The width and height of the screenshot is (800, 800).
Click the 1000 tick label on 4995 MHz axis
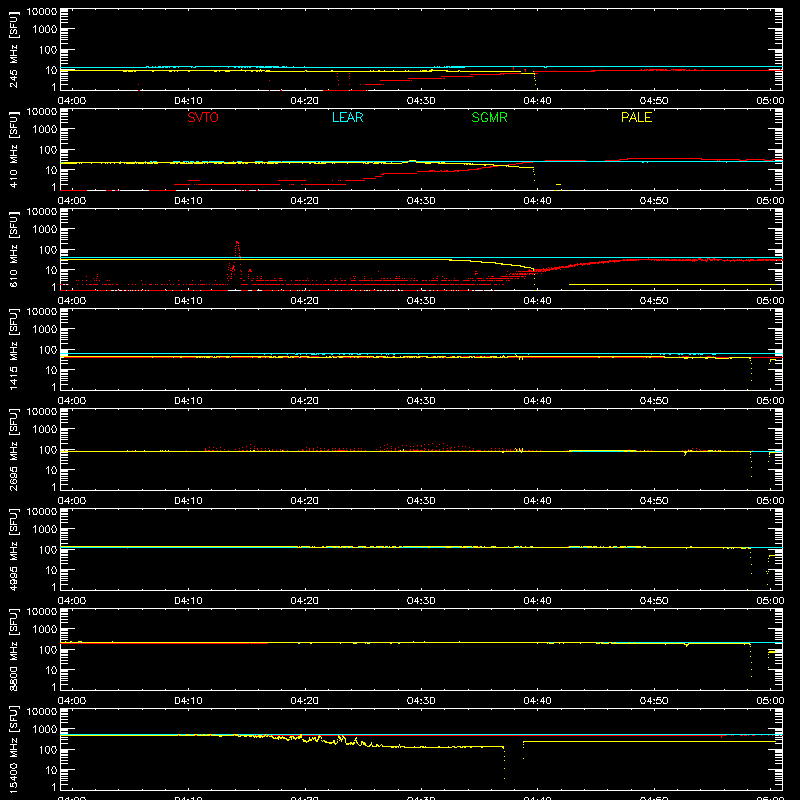45,529
